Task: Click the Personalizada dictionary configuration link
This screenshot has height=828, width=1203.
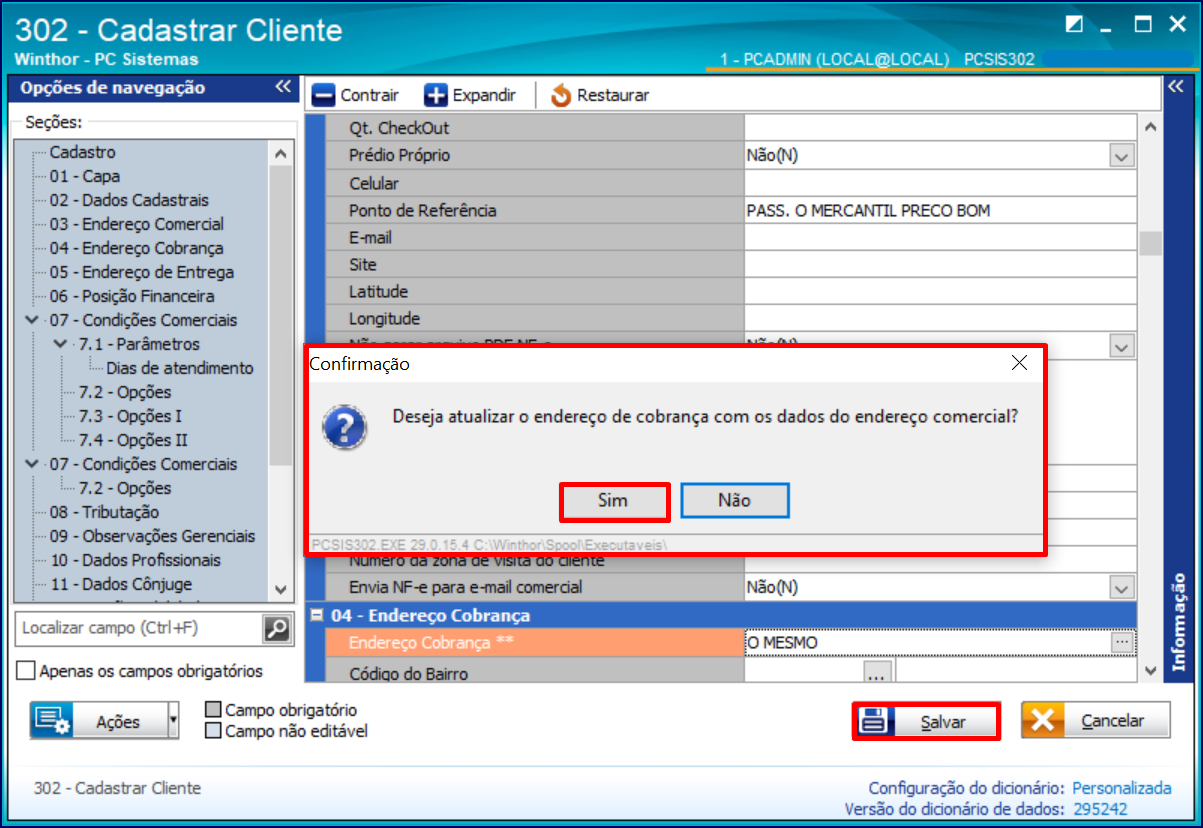Action: pos(1122,789)
